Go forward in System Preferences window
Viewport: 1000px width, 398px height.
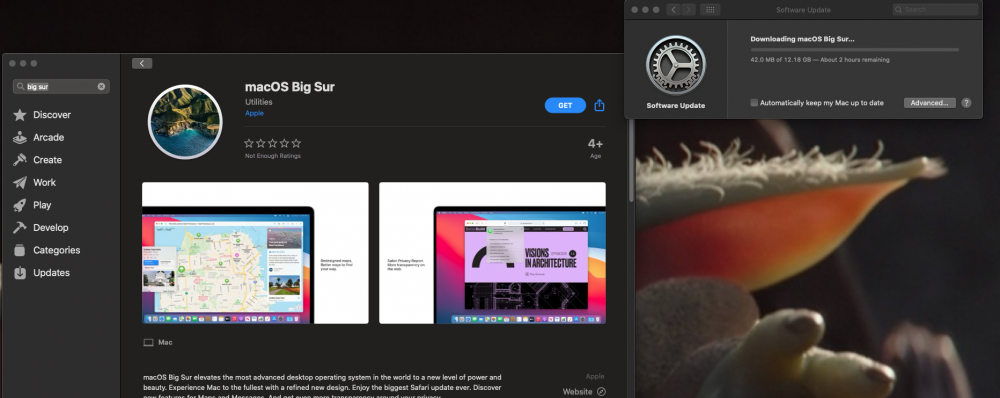689,10
